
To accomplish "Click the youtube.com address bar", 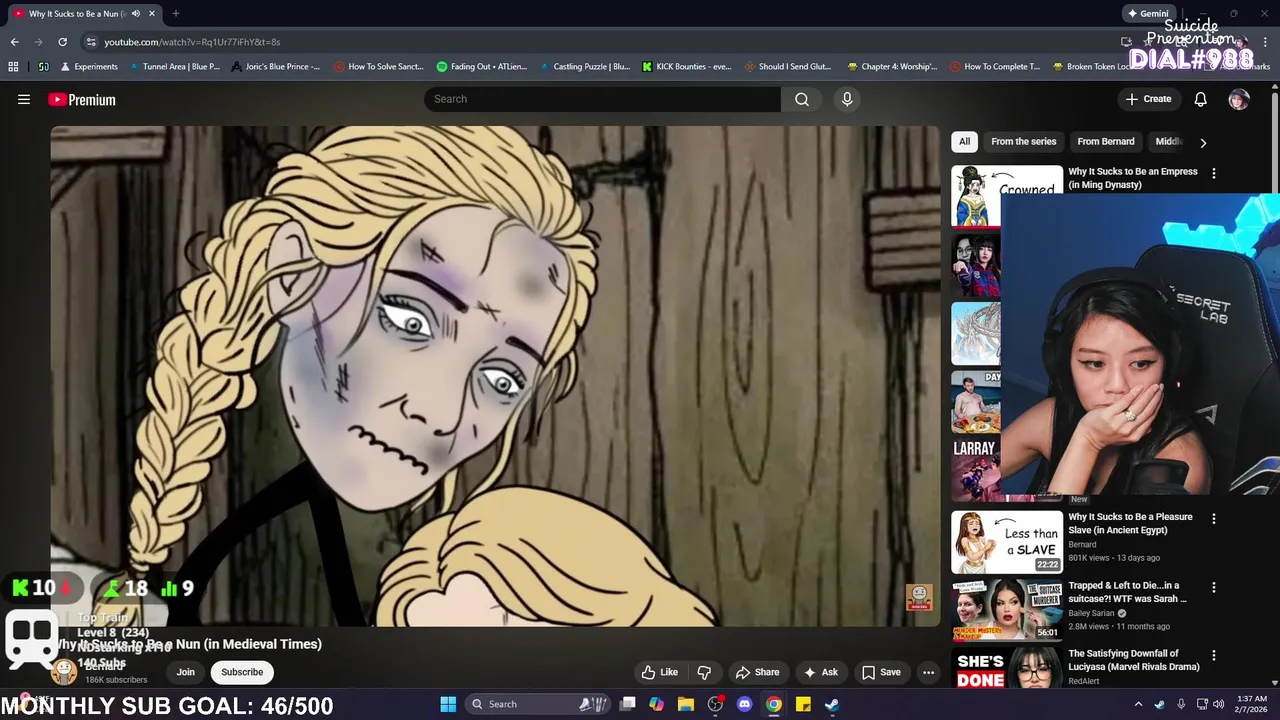I will point(600,42).
